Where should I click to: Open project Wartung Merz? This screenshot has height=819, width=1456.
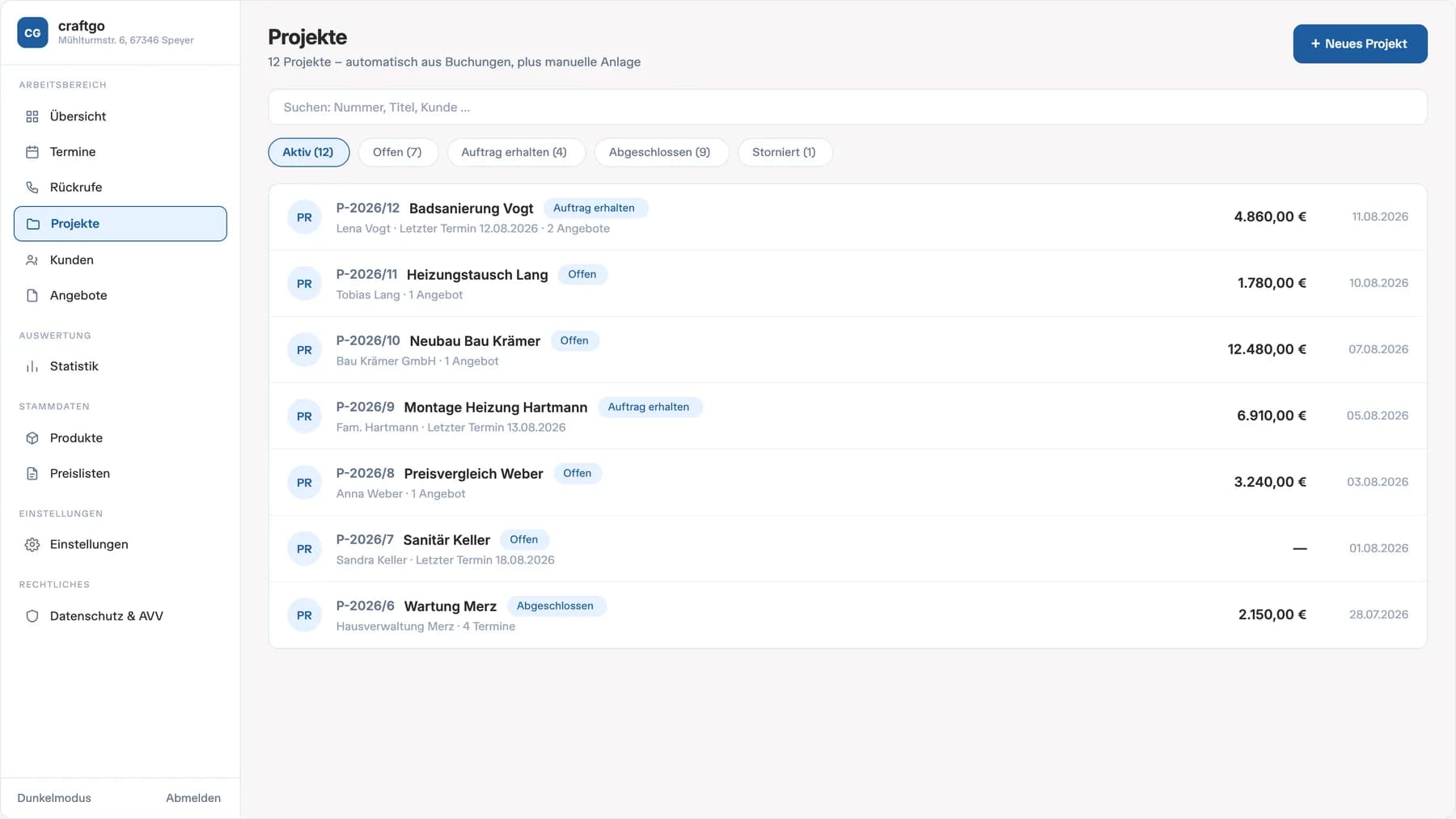coord(848,615)
